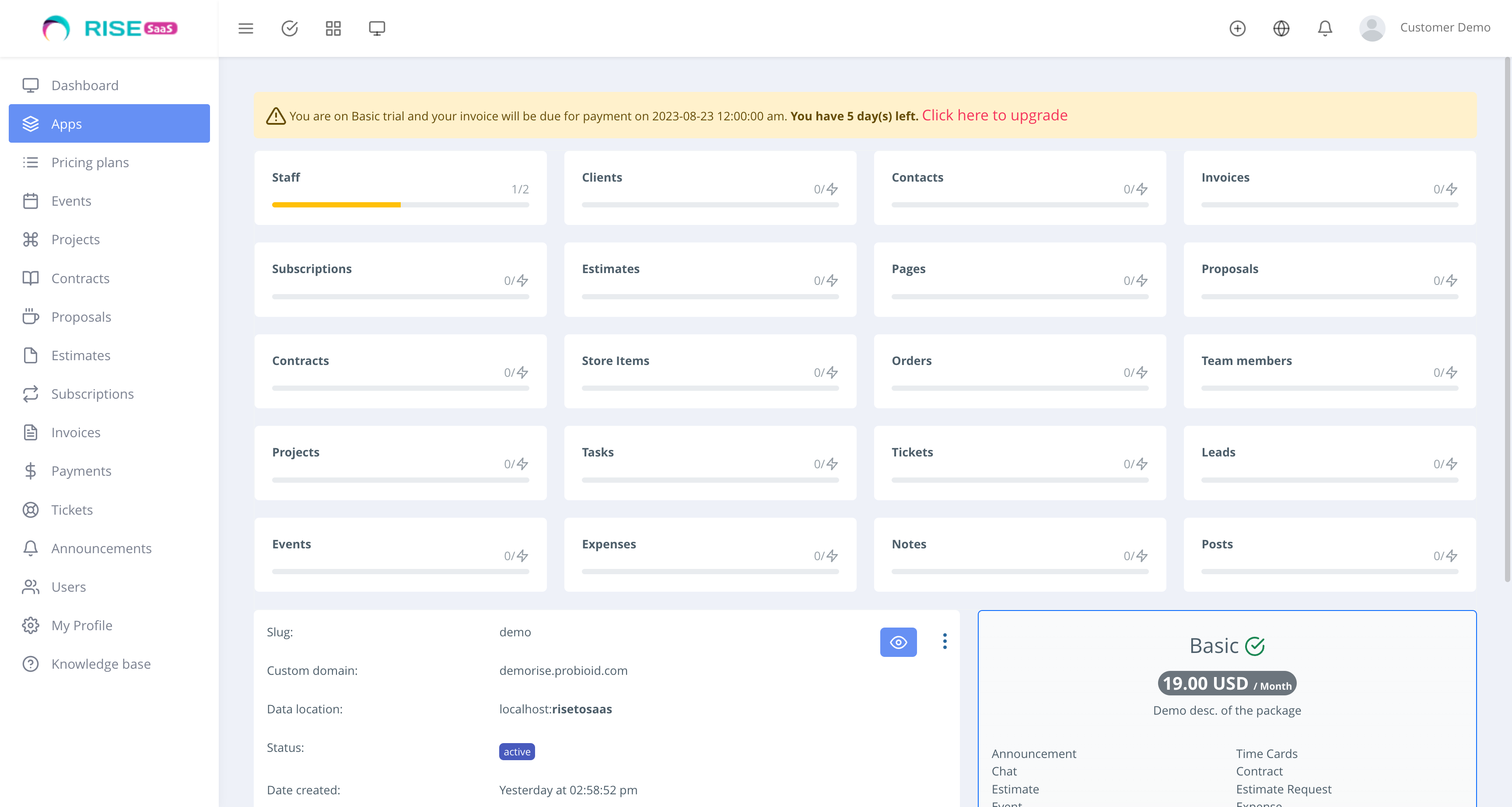
Task: Click the globe language icon
Action: coord(1281,28)
